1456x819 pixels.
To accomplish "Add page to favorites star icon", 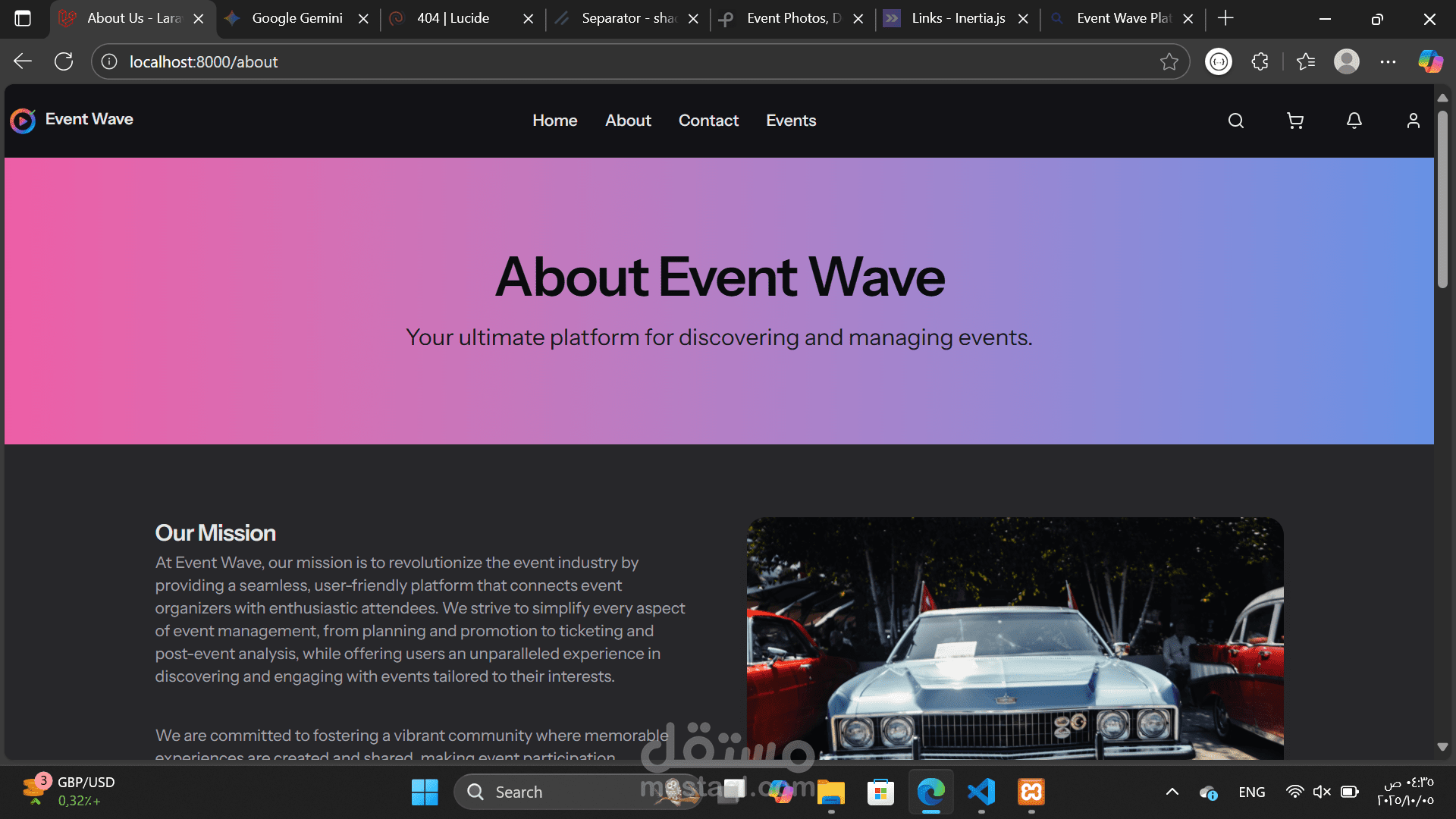I will coord(1169,61).
